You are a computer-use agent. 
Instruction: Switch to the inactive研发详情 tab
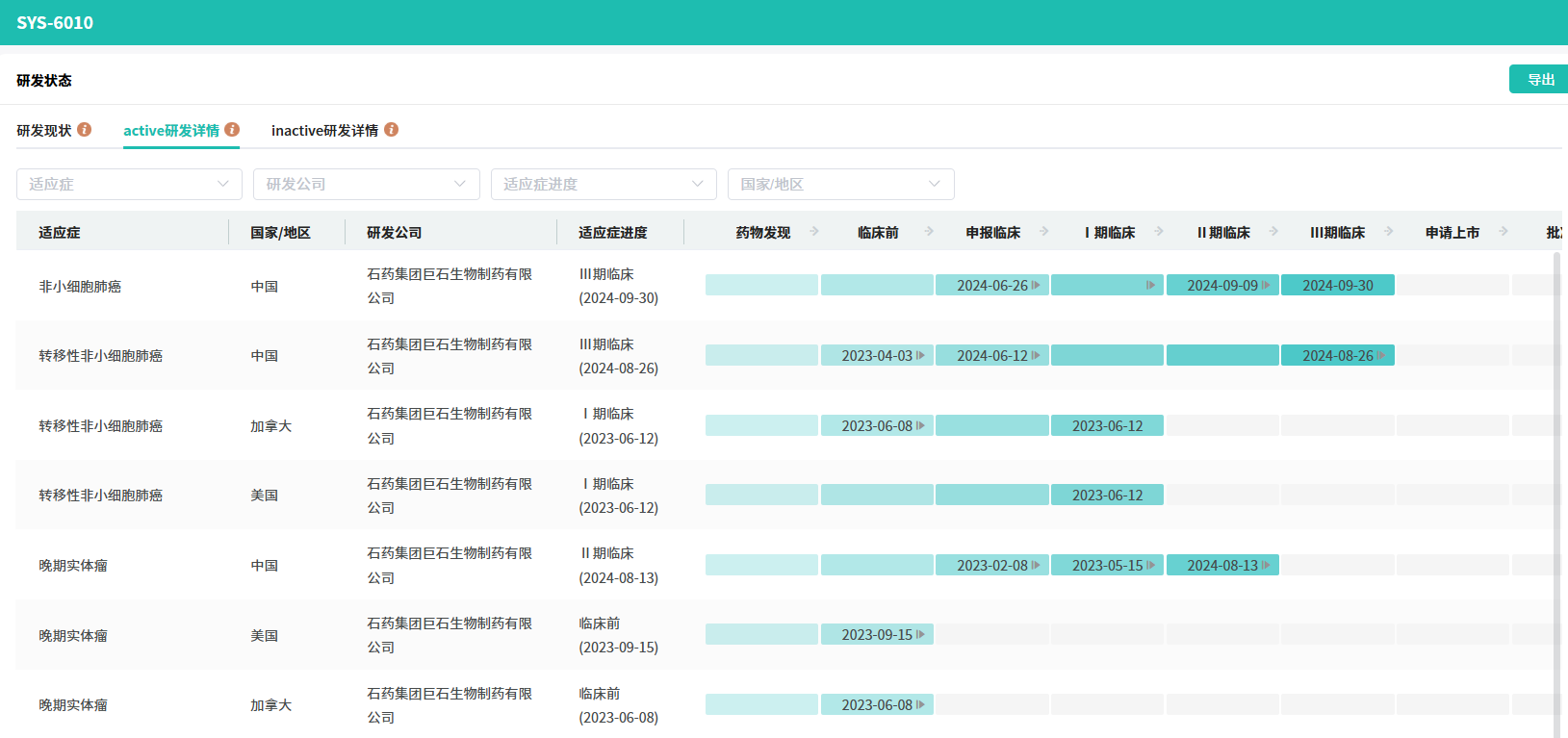324,131
